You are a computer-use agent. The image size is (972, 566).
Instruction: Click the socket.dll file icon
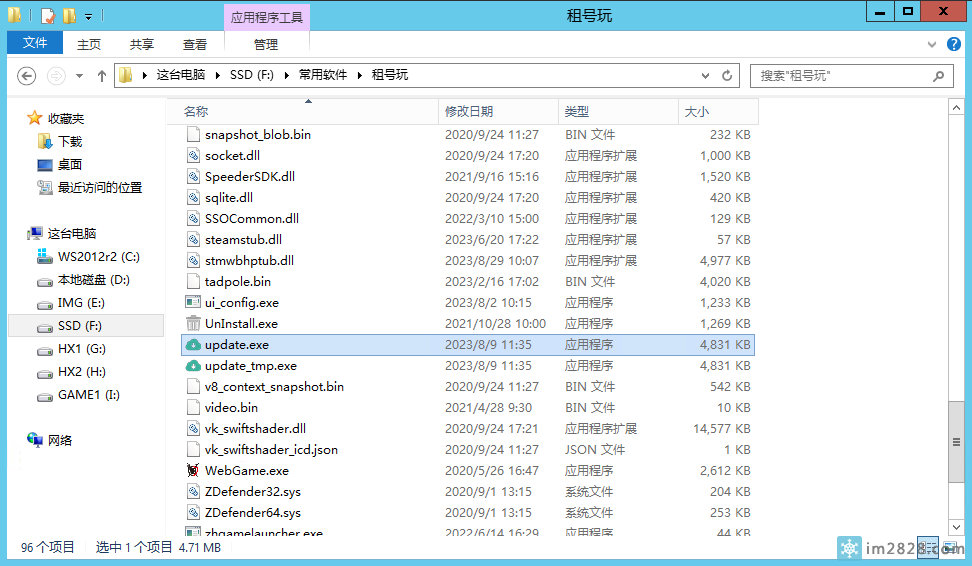pyautogui.click(x=193, y=156)
